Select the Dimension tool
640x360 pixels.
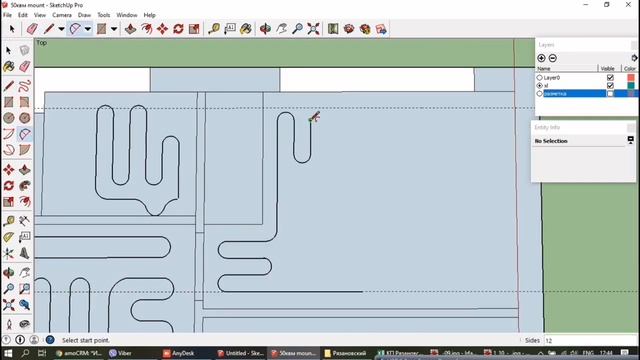[x=24, y=221]
